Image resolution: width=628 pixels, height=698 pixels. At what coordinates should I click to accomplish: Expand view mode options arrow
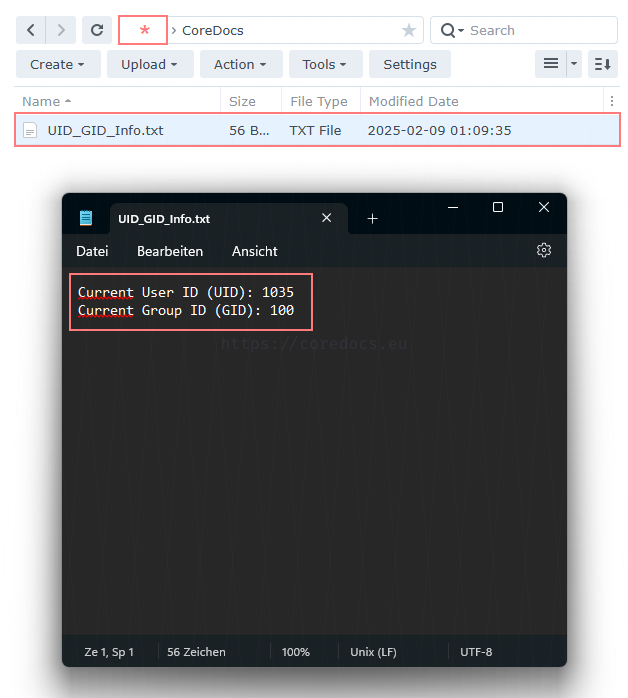[x=574, y=64]
